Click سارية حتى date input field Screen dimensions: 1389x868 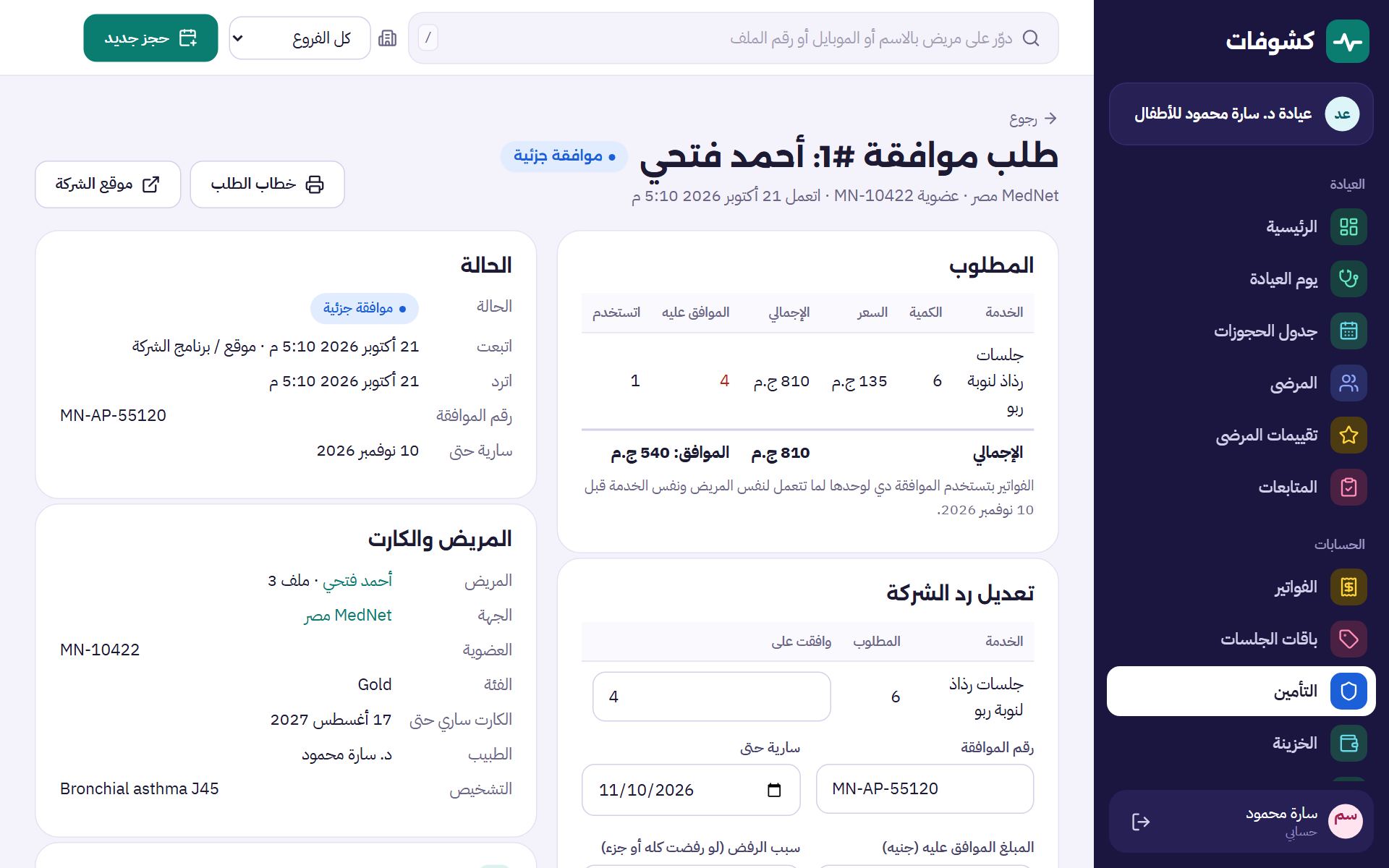pyautogui.click(x=691, y=790)
